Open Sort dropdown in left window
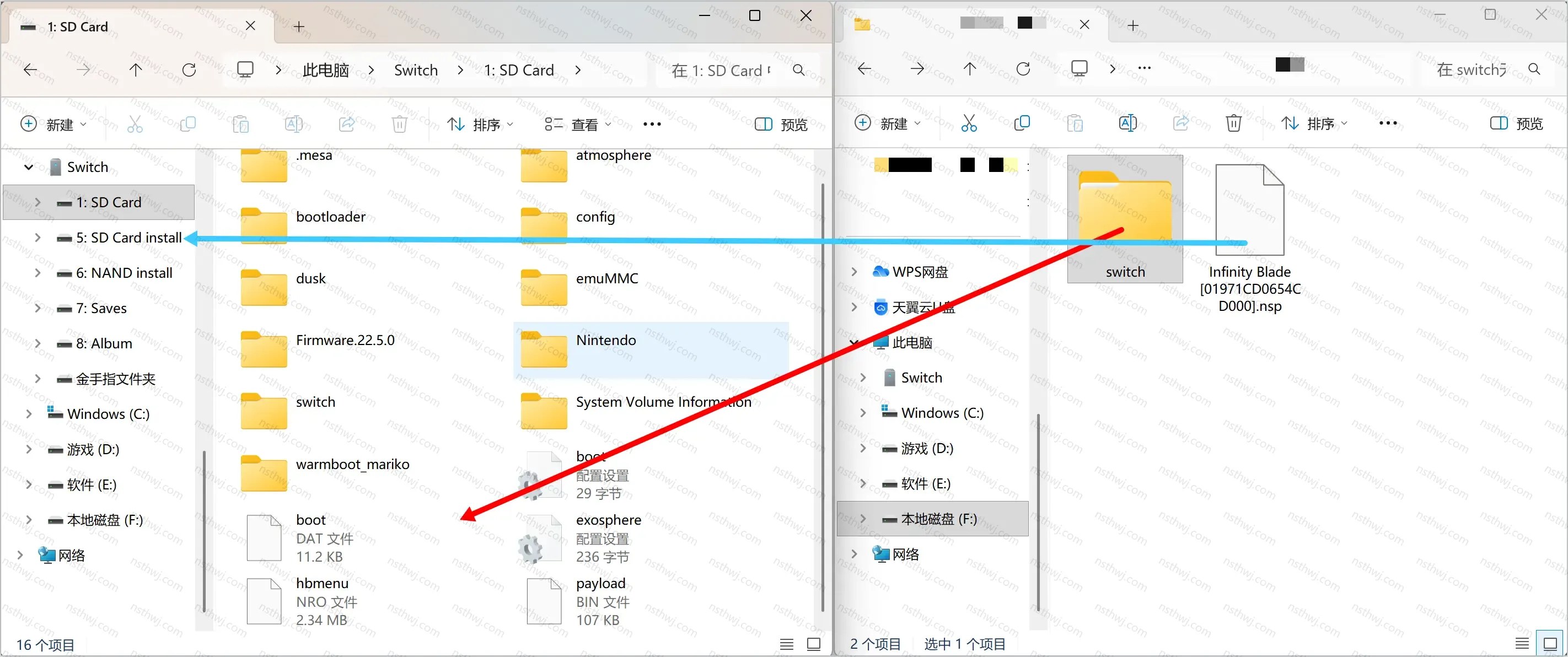 pos(480,125)
